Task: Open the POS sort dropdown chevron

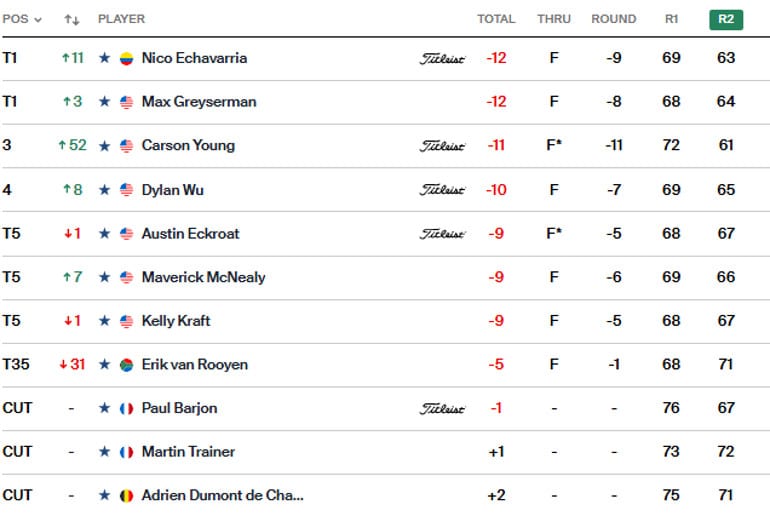Action: click(38, 20)
